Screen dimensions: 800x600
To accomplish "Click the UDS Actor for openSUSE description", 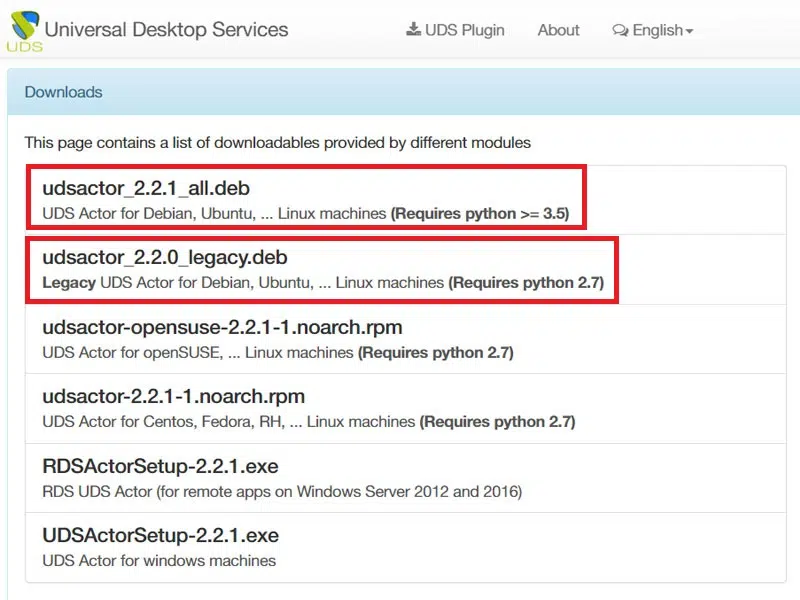I will coord(278,353).
